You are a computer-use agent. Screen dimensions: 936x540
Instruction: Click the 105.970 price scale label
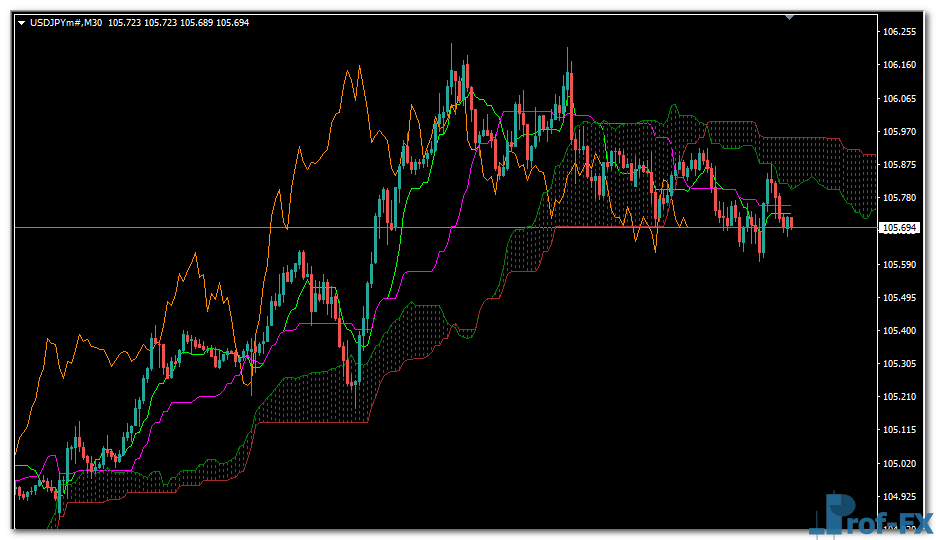tap(901, 131)
